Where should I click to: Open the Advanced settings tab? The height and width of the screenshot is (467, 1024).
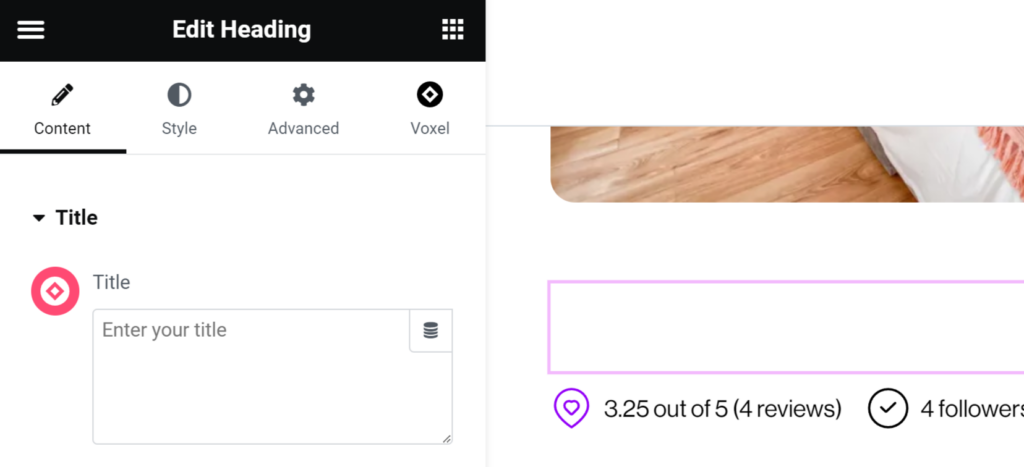303,110
